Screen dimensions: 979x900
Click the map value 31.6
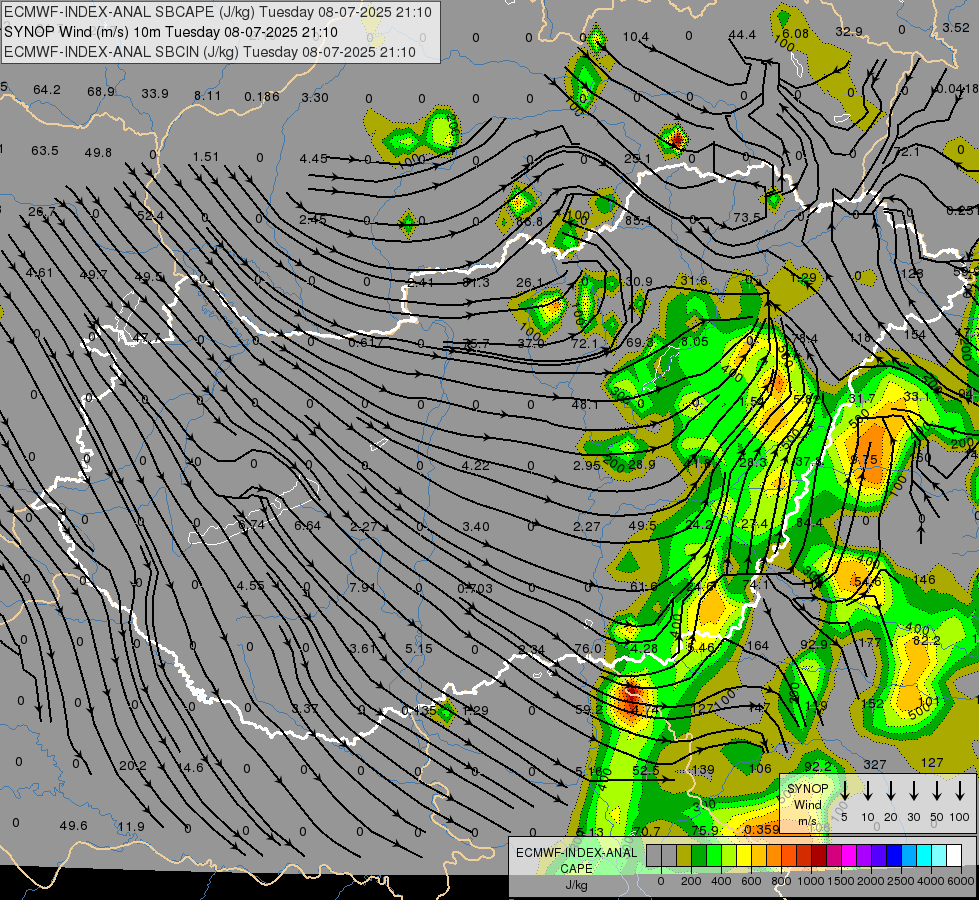coord(693,280)
